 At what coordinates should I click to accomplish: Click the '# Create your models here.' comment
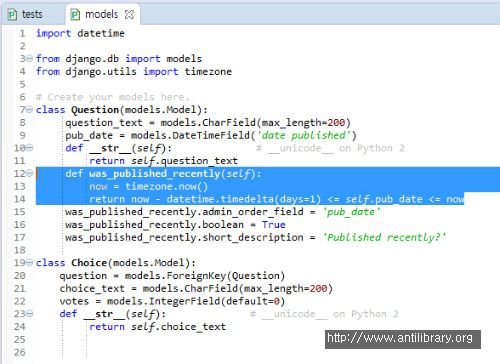113,97
